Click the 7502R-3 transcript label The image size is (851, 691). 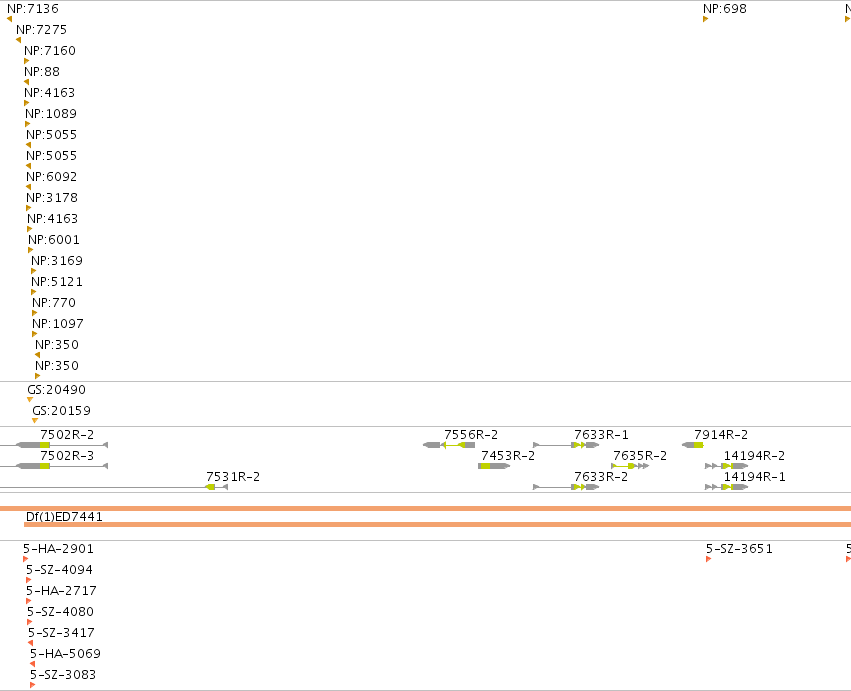67,456
